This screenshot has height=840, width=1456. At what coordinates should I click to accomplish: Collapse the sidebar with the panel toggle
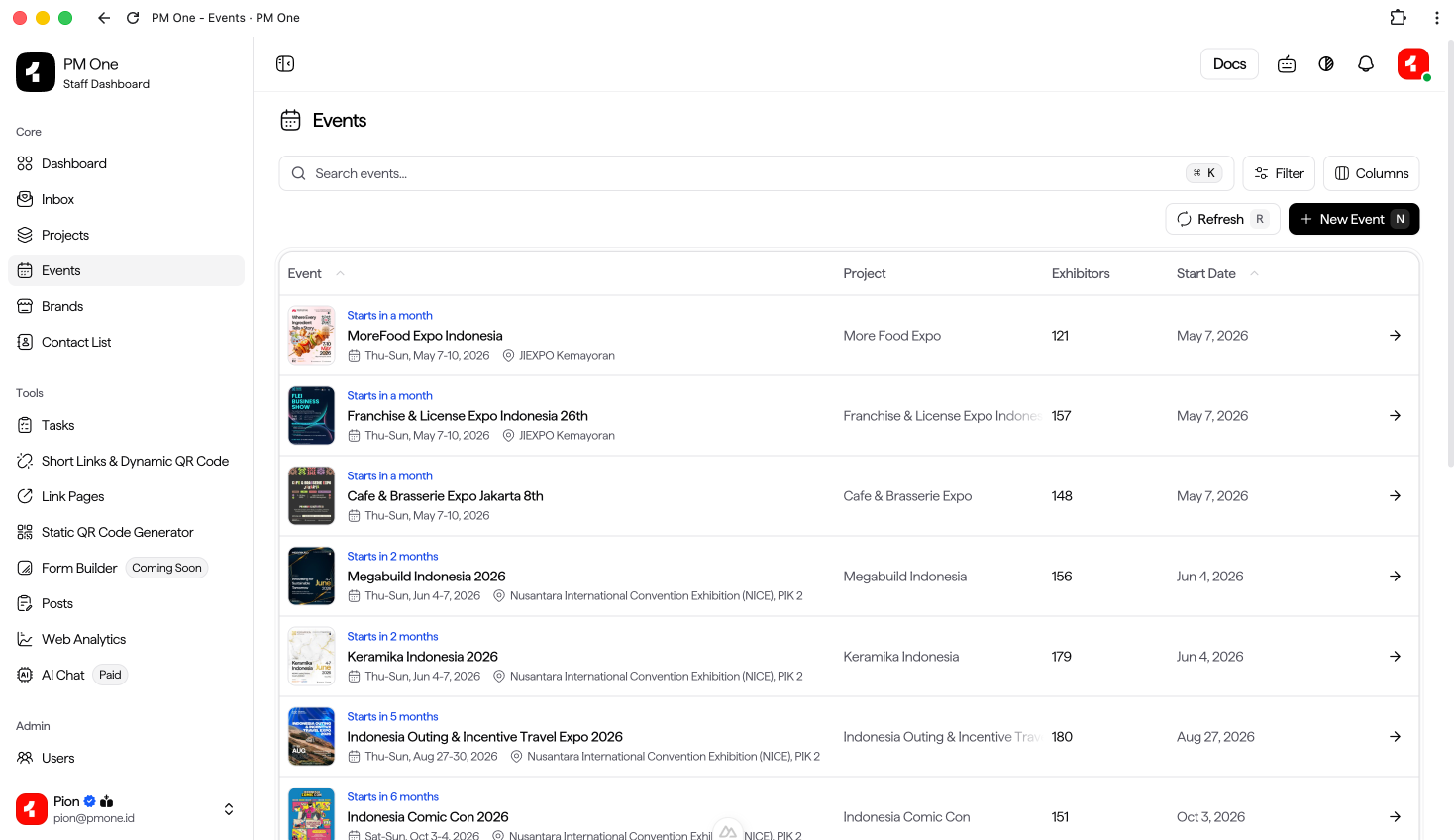pos(285,63)
